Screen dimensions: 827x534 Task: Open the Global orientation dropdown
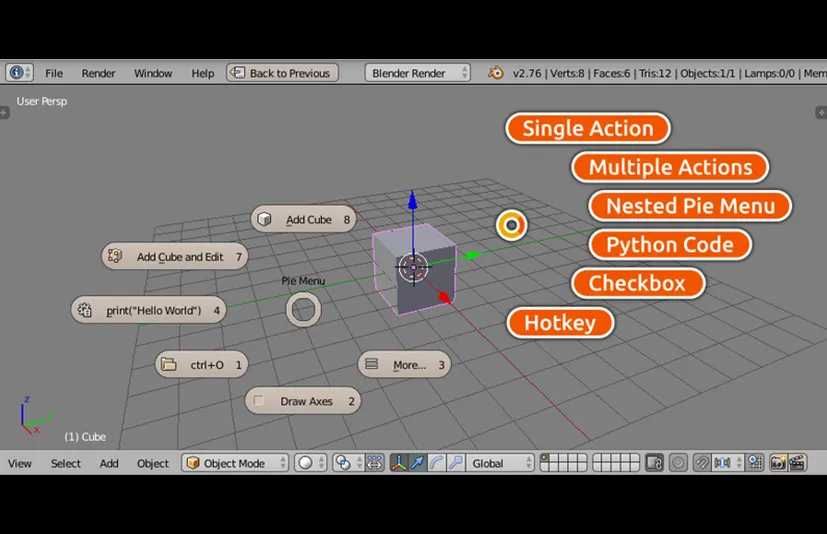[x=501, y=463]
